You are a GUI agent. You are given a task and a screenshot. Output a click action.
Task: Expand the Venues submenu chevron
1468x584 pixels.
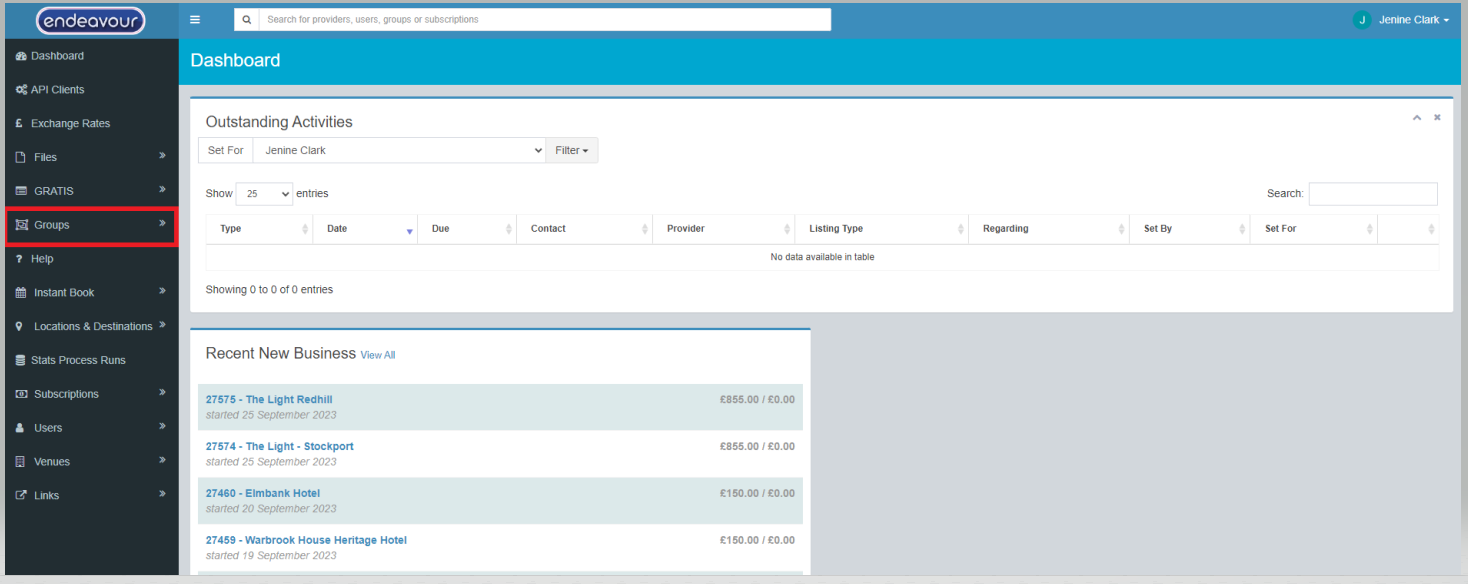point(162,461)
